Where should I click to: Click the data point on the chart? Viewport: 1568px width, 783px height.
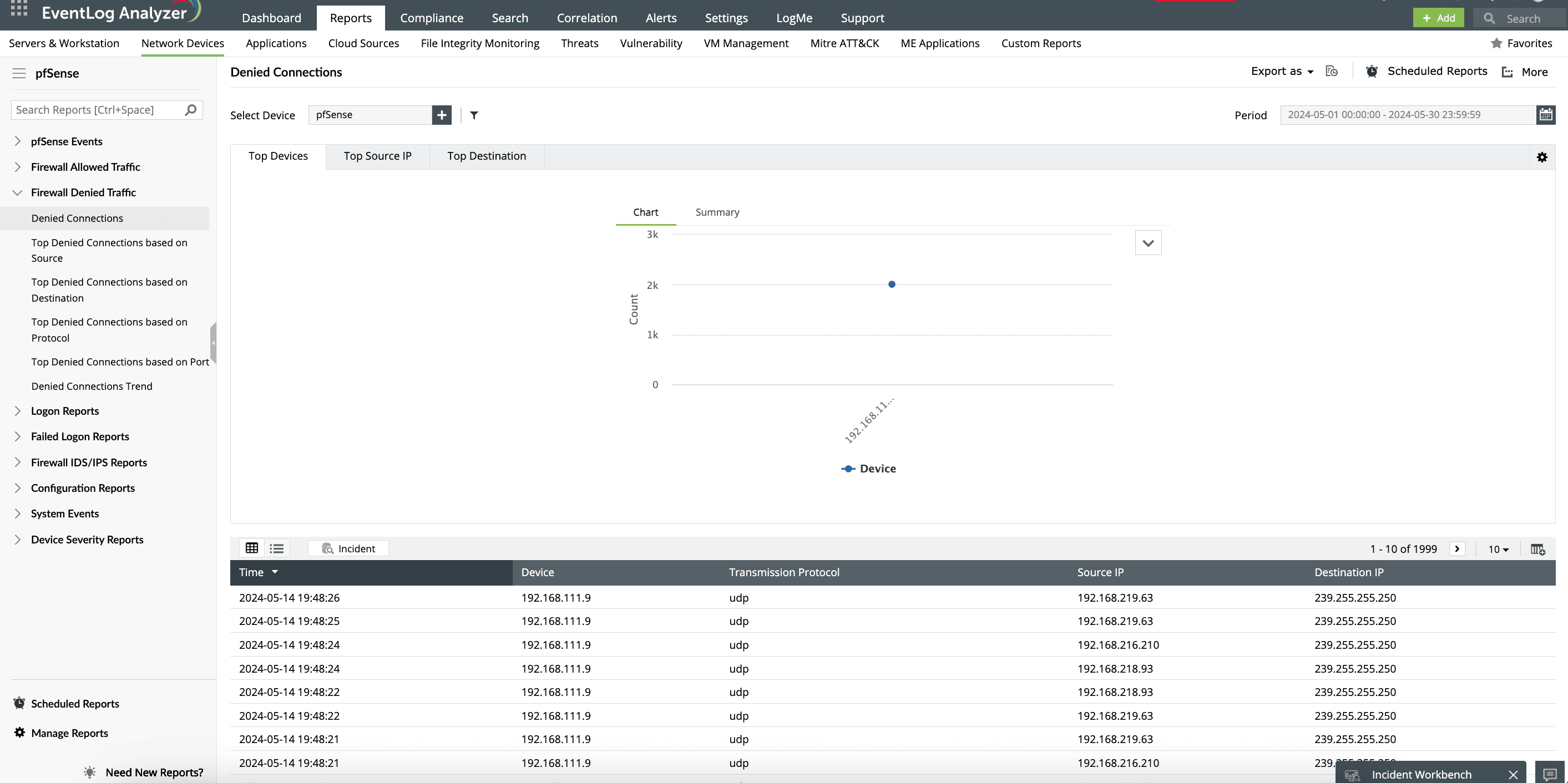(892, 284)
